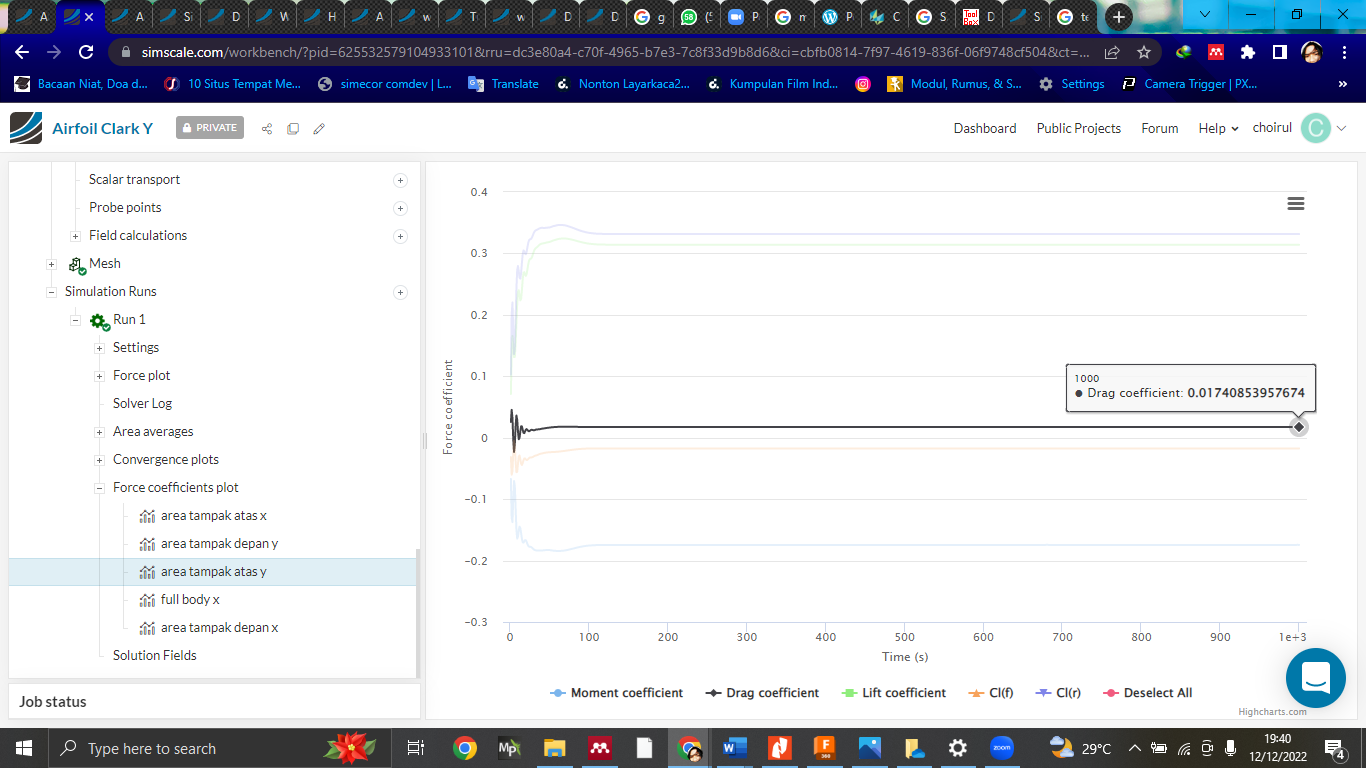Click the chart icon beside 'full body x'
Screen dimensions: 1366x768
pyautogui.click(x=147, y=599)
